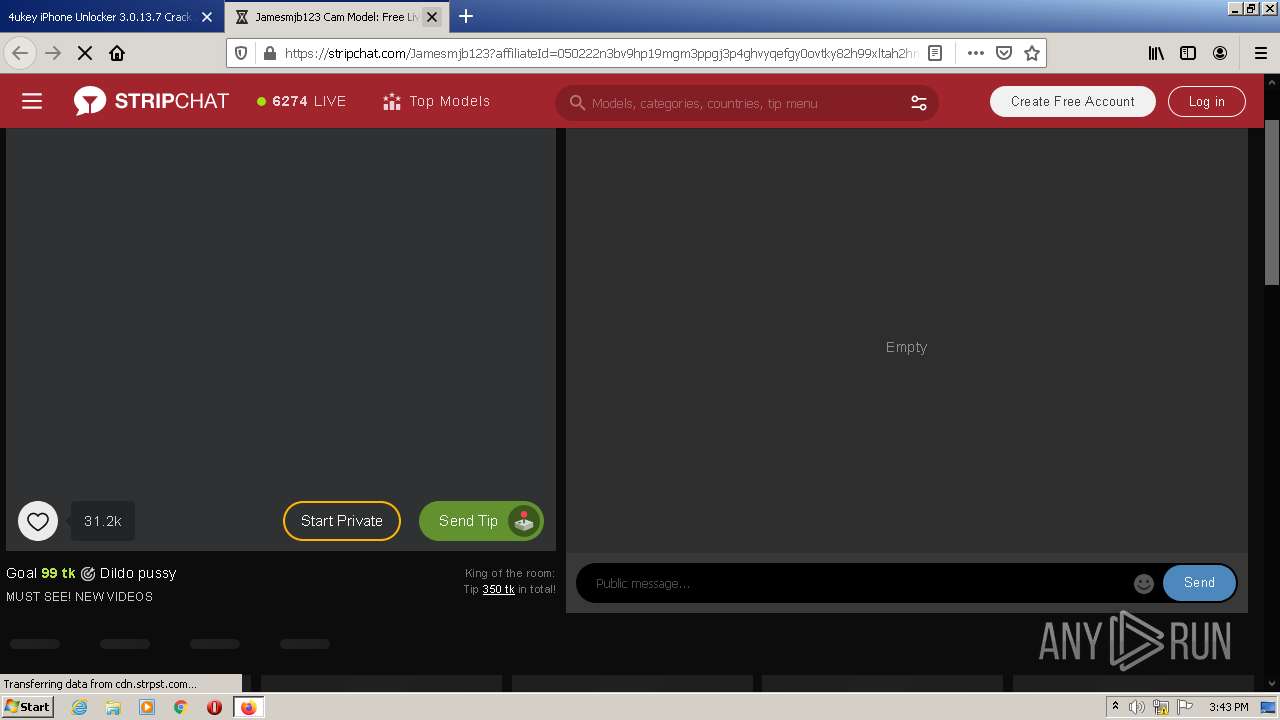Save page to Pocket
The width and height of the screenshot is (1280, 720).
point(1004,53)
